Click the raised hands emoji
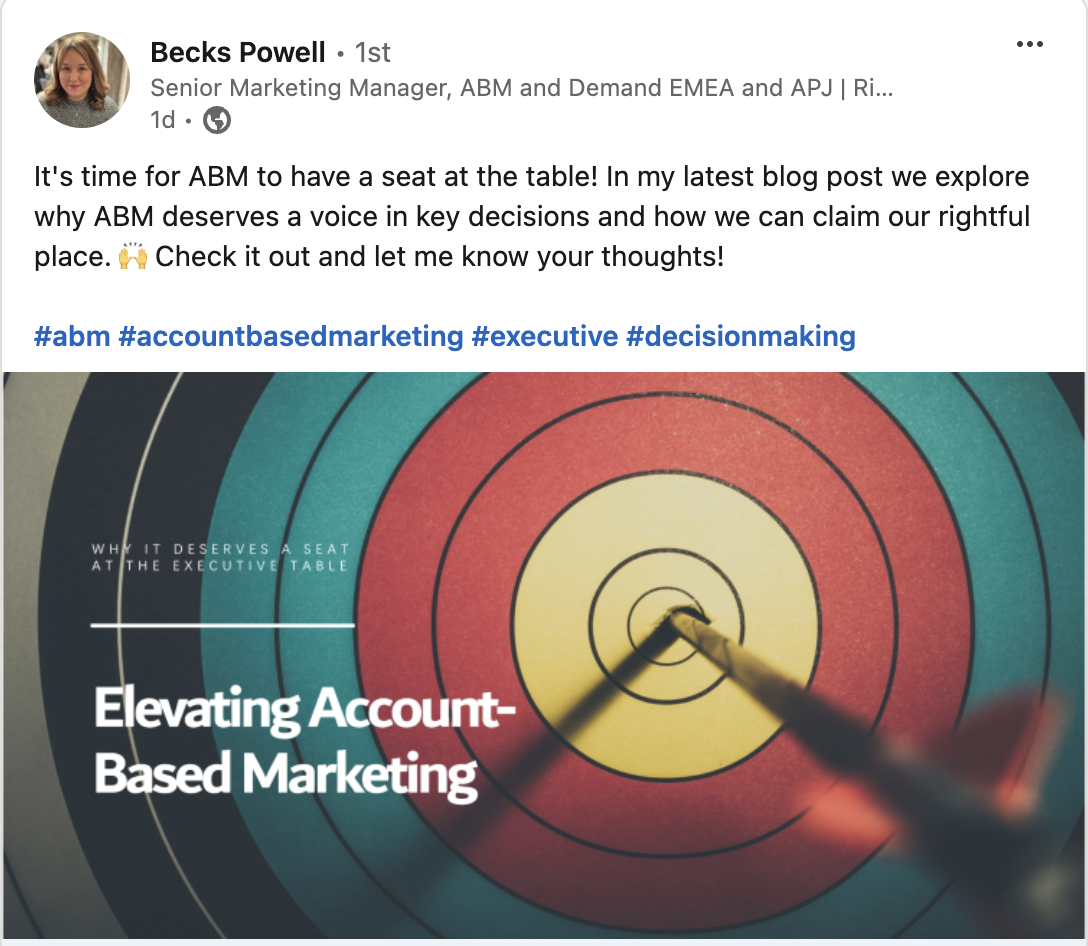The image size is (1088, 946). click(133, 257)
